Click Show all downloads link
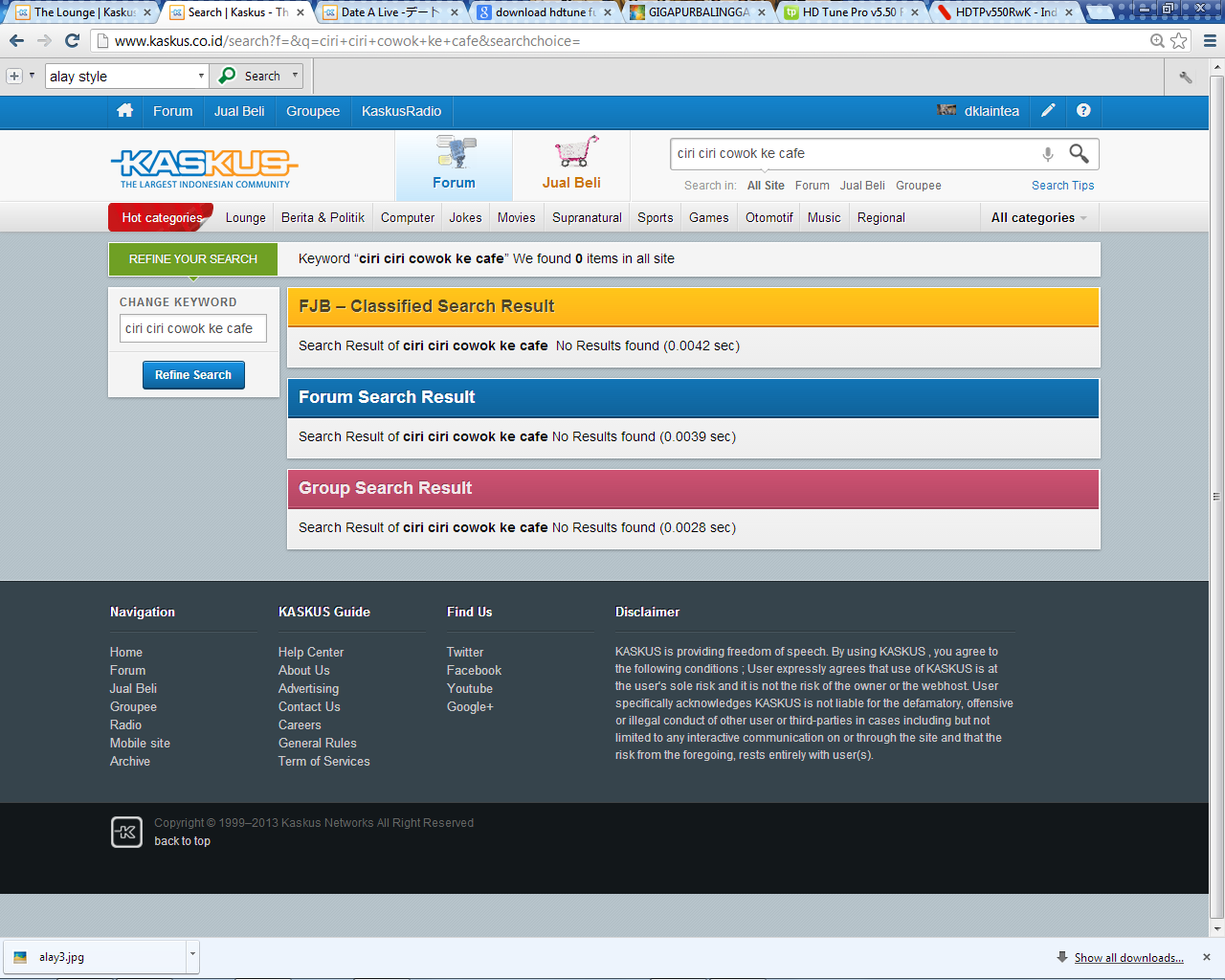 point(1128,958)
